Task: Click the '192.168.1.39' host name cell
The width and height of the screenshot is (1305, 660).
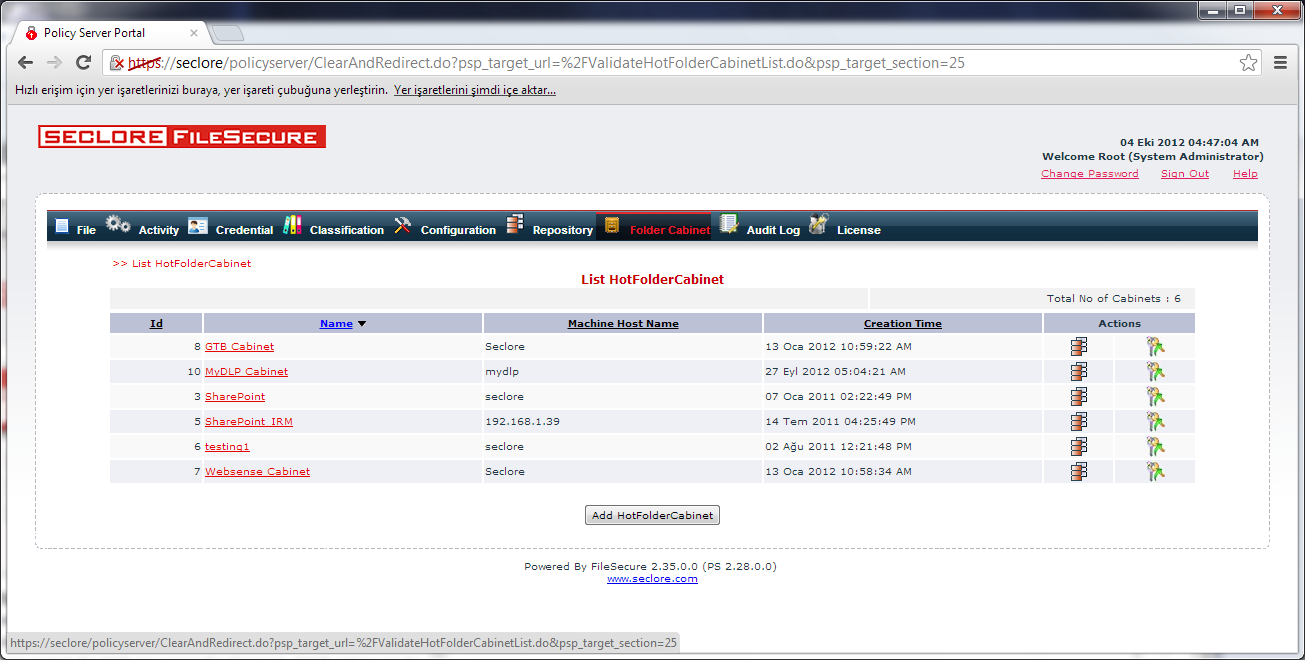Action: 522,422
